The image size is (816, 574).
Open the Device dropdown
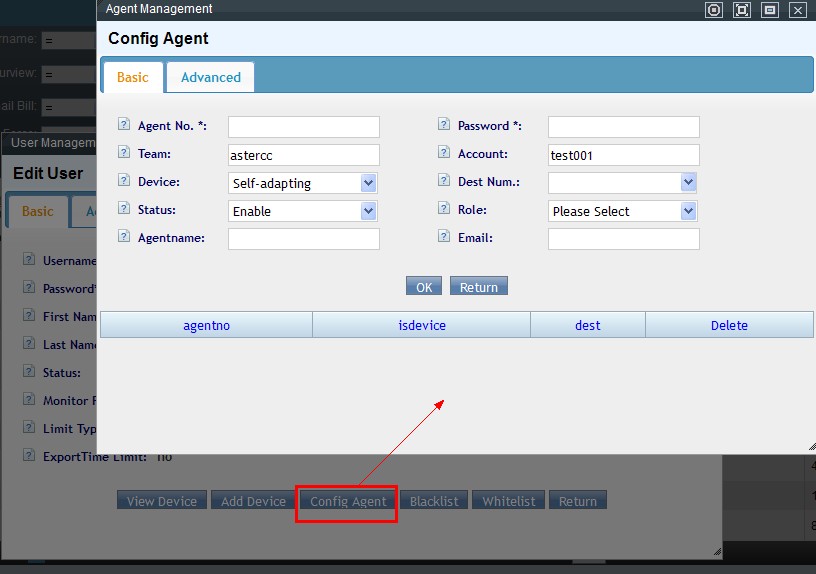point(368,183)
